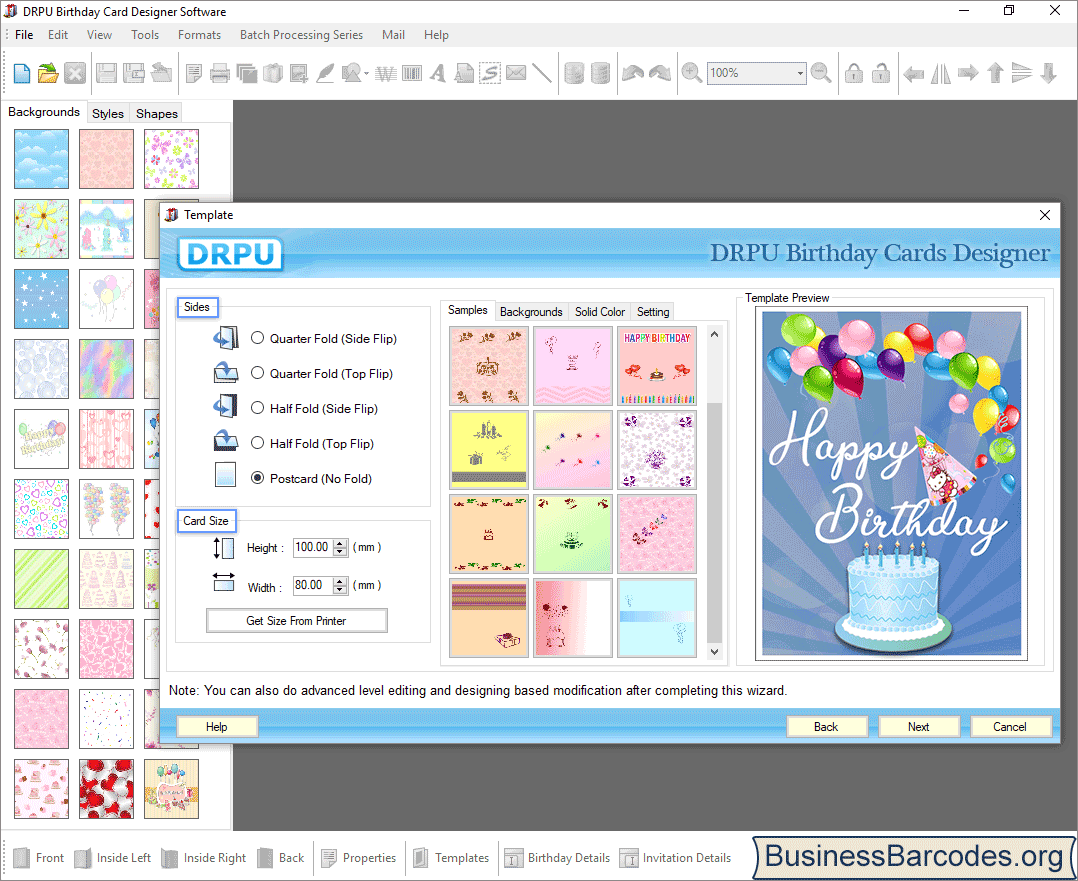Click the Width value field showing 80.00
The height and width of the screenshot is (881, 1078).
click(x=313, y=585)
